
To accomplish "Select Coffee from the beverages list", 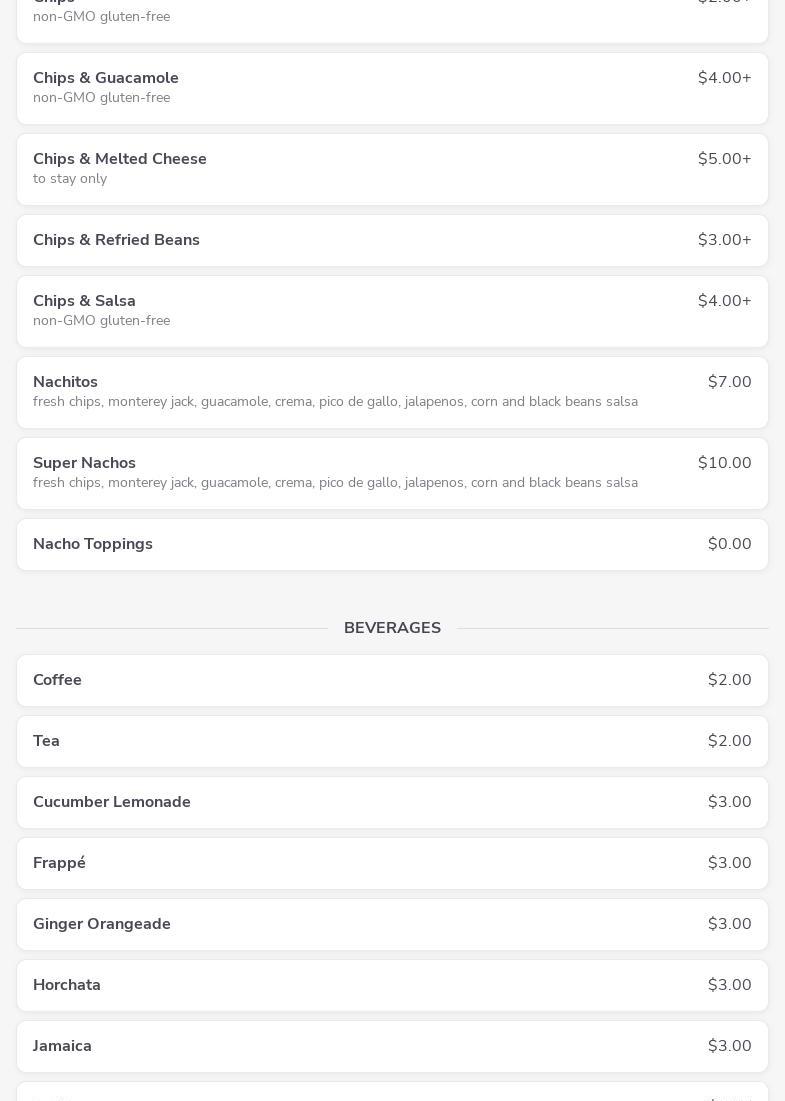I will click(x=58, y=680).
